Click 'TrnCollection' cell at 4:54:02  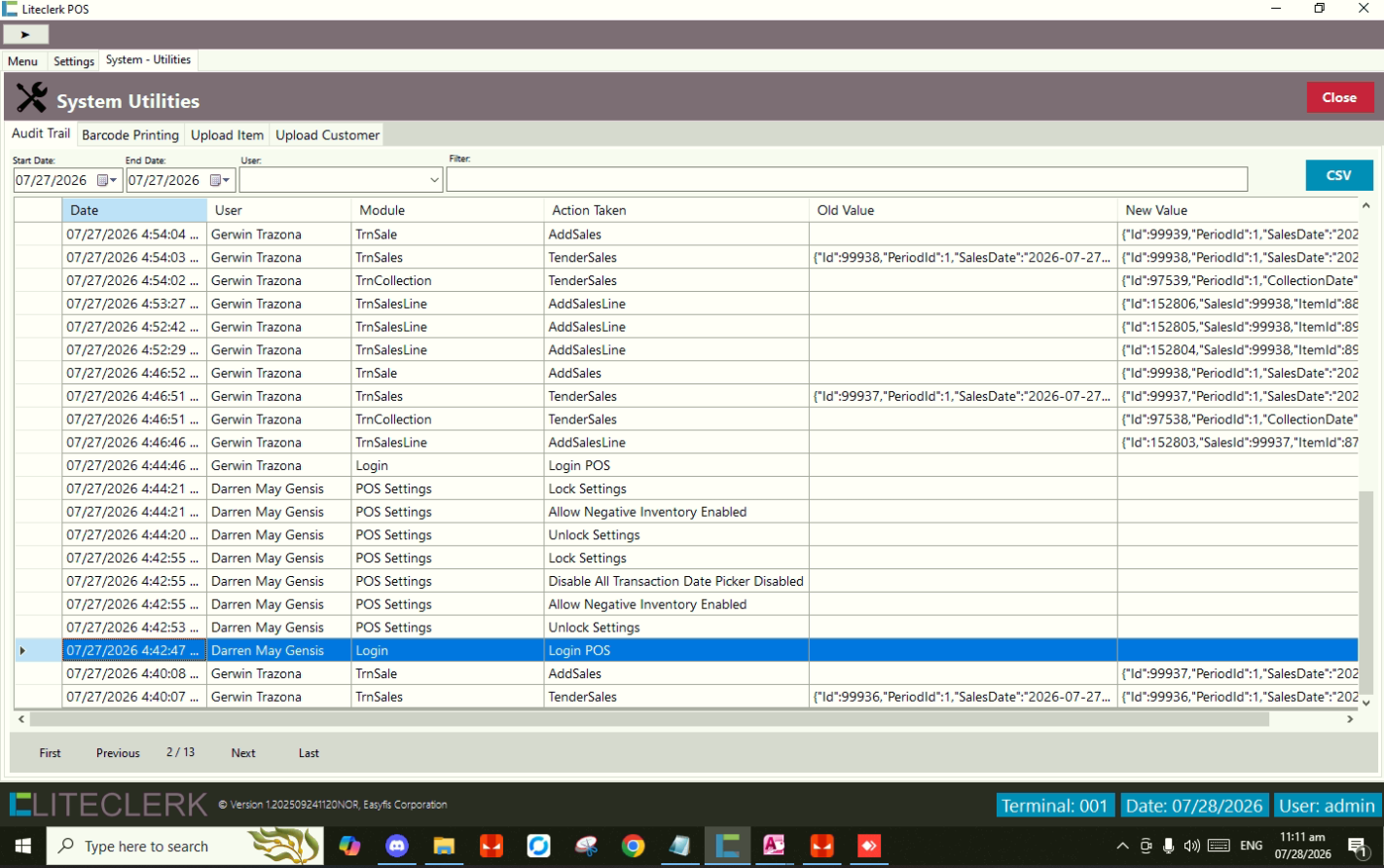447,280
